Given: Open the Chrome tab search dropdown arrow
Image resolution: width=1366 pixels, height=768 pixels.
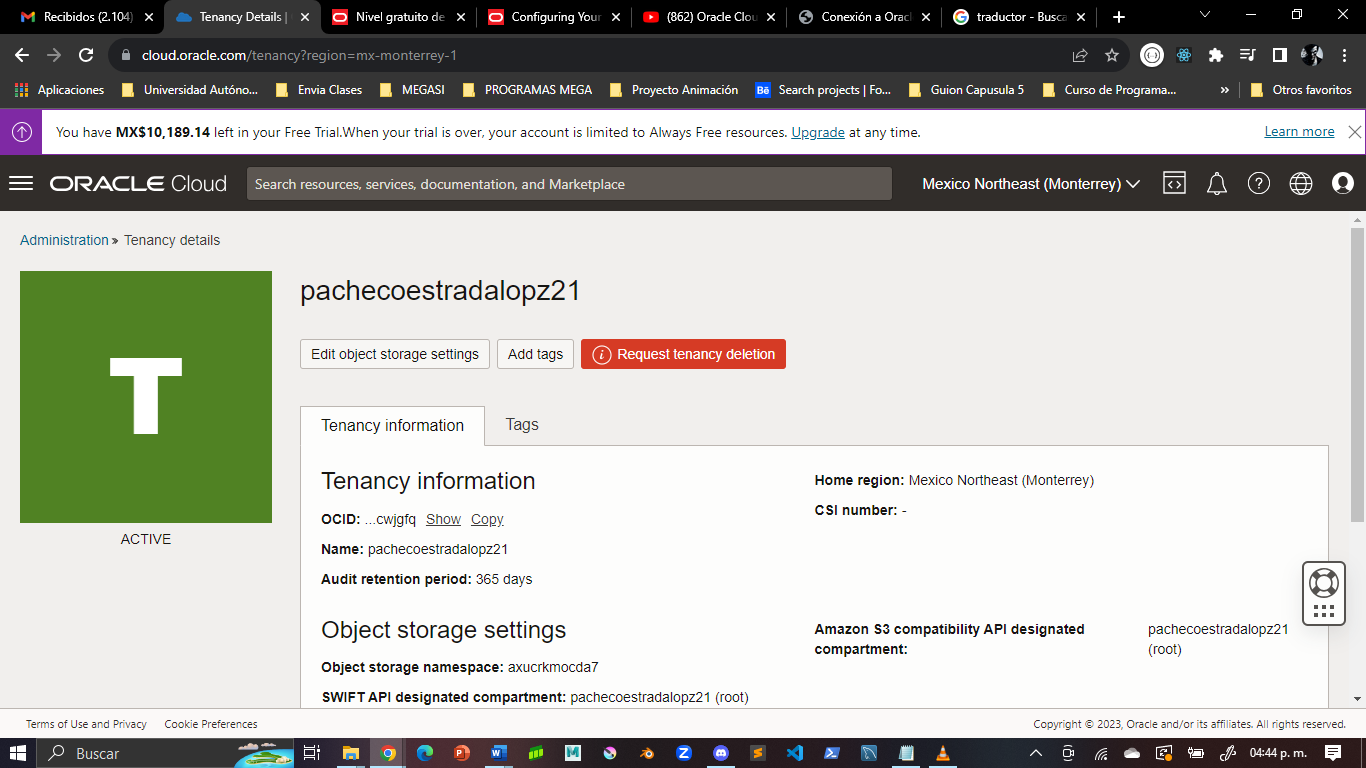Looking at the screenshot, I should click(x=1205, y=15).
